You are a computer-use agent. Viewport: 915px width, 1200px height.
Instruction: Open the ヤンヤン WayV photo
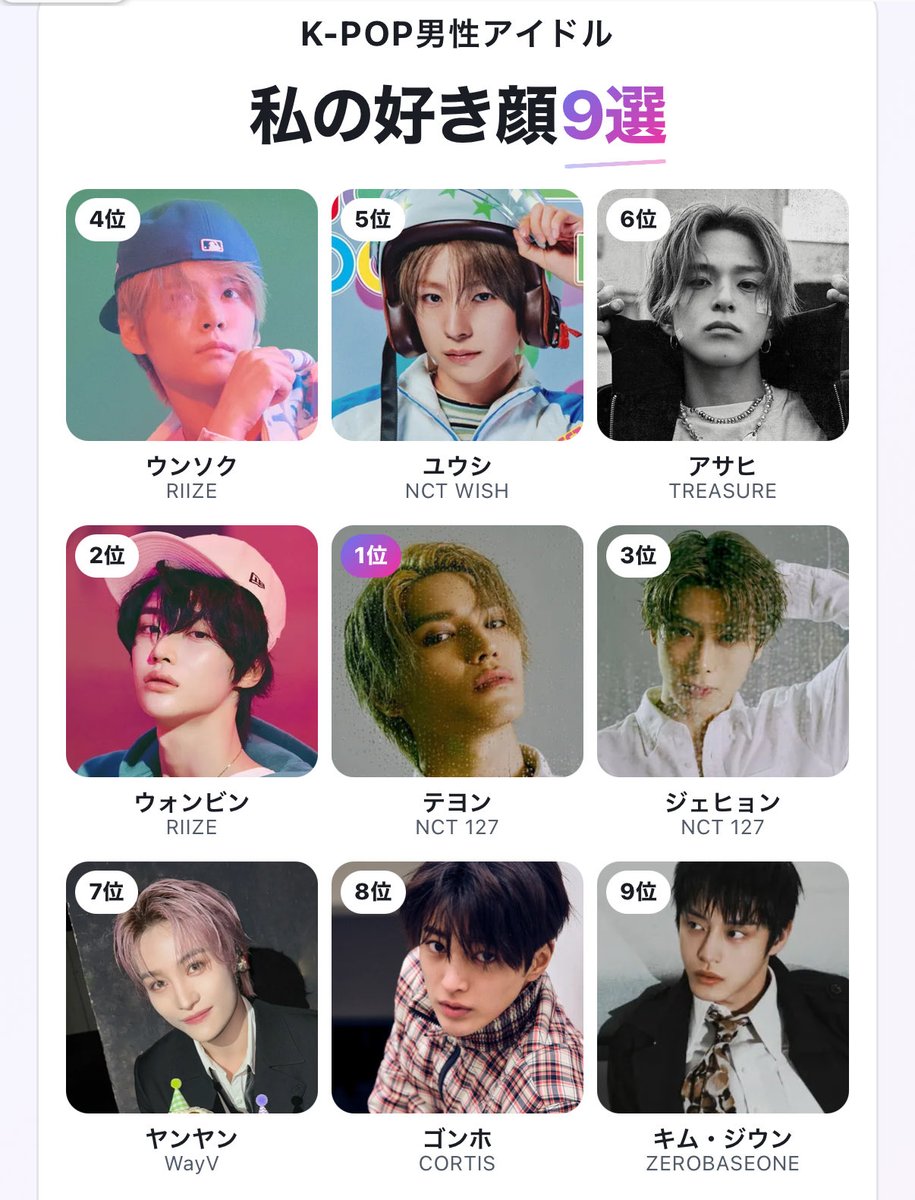pos(192,987)
